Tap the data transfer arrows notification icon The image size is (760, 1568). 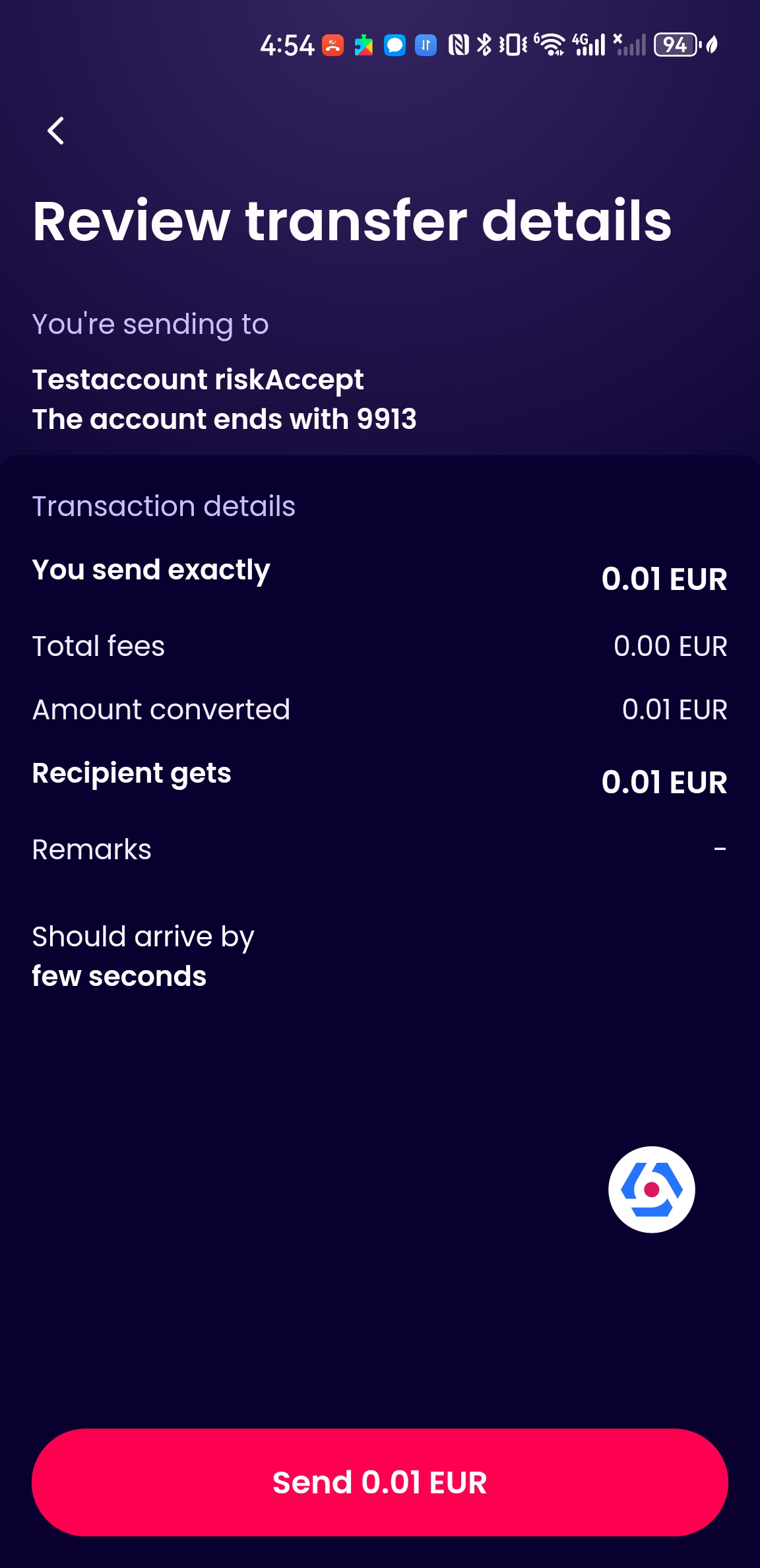click(426, 45)
